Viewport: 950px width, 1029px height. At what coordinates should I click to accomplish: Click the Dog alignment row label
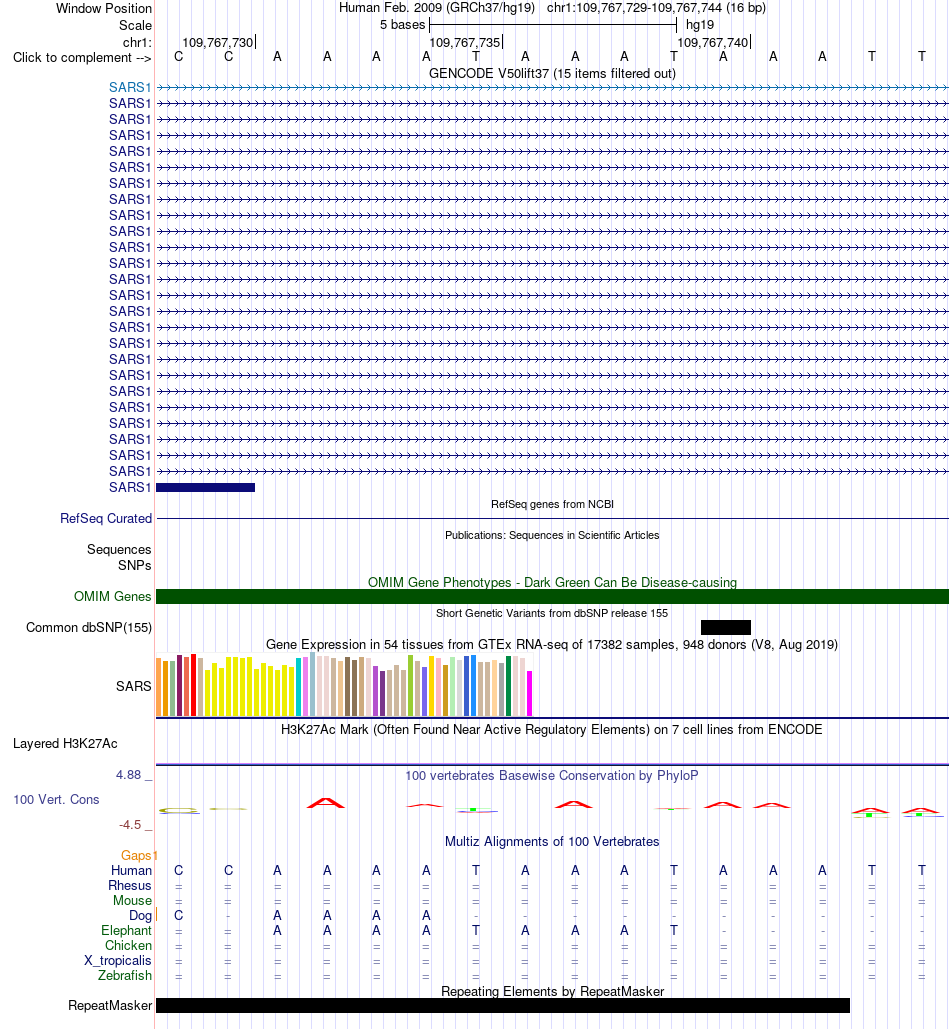coord(140,915)
